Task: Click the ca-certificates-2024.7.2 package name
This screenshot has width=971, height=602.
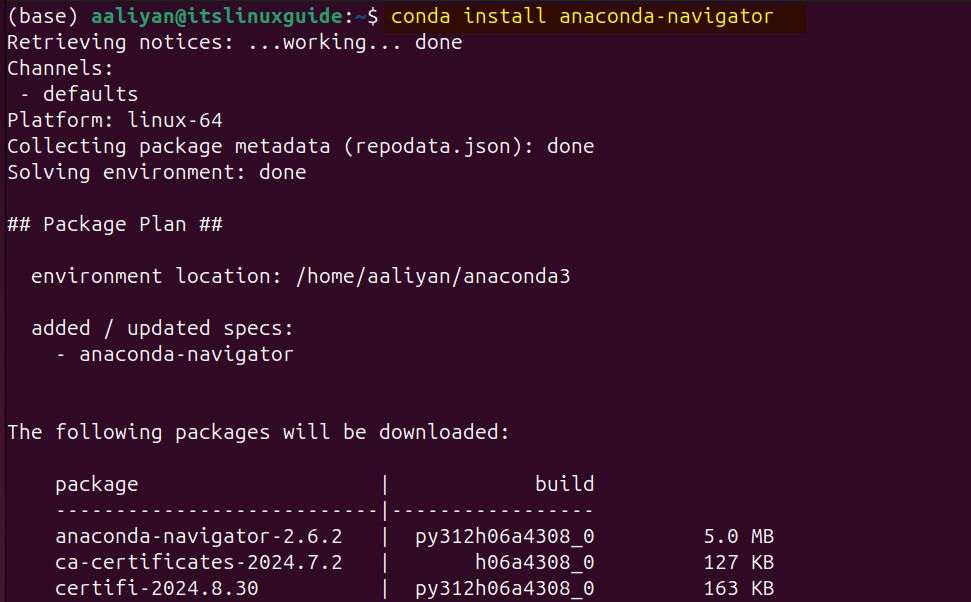Action: [x=198, y=562]
